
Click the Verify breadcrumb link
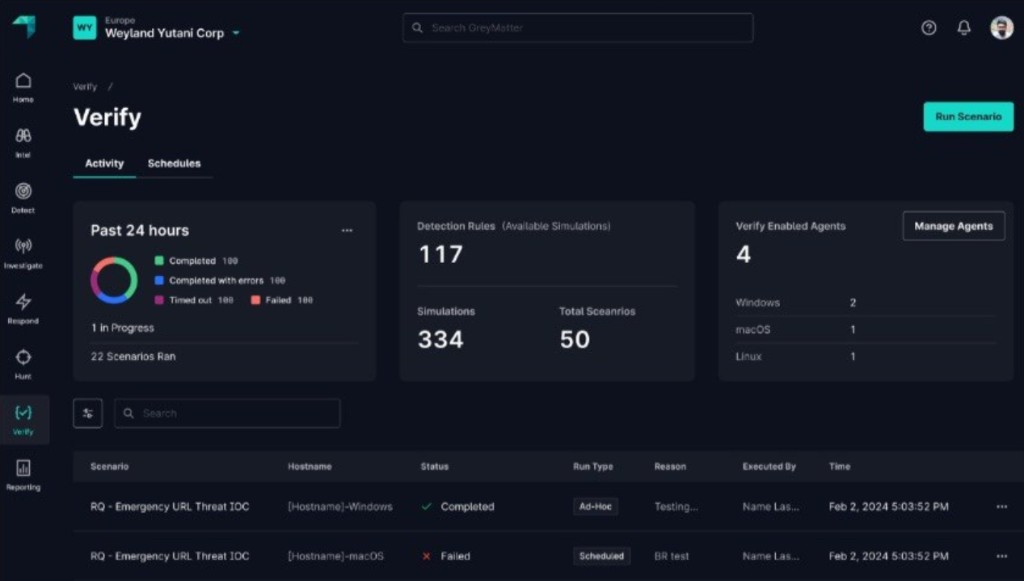pyautogui.click(x=85, y=87)
